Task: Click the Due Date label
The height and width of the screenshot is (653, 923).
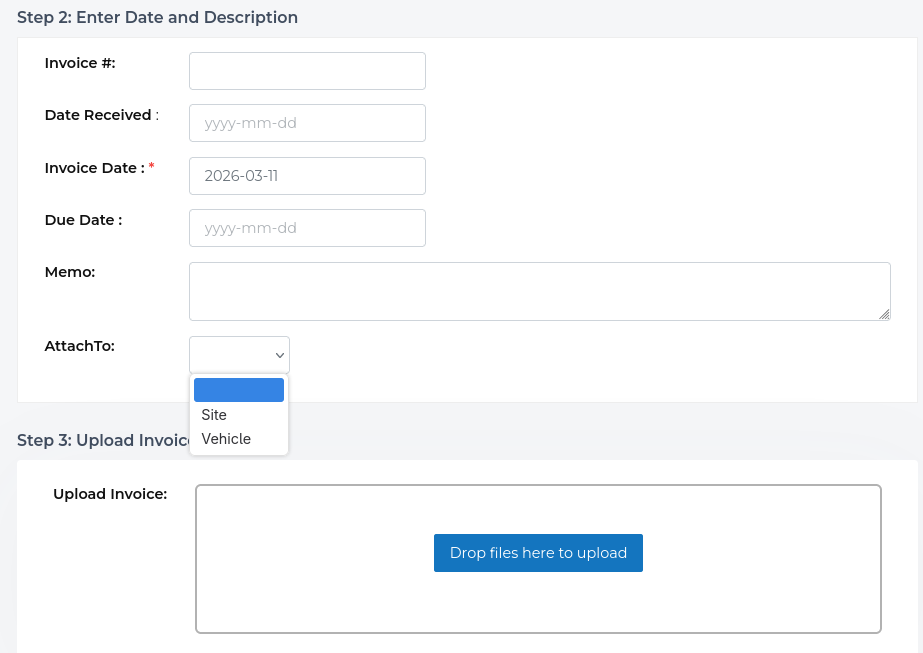Action: (x=83, y=220)
